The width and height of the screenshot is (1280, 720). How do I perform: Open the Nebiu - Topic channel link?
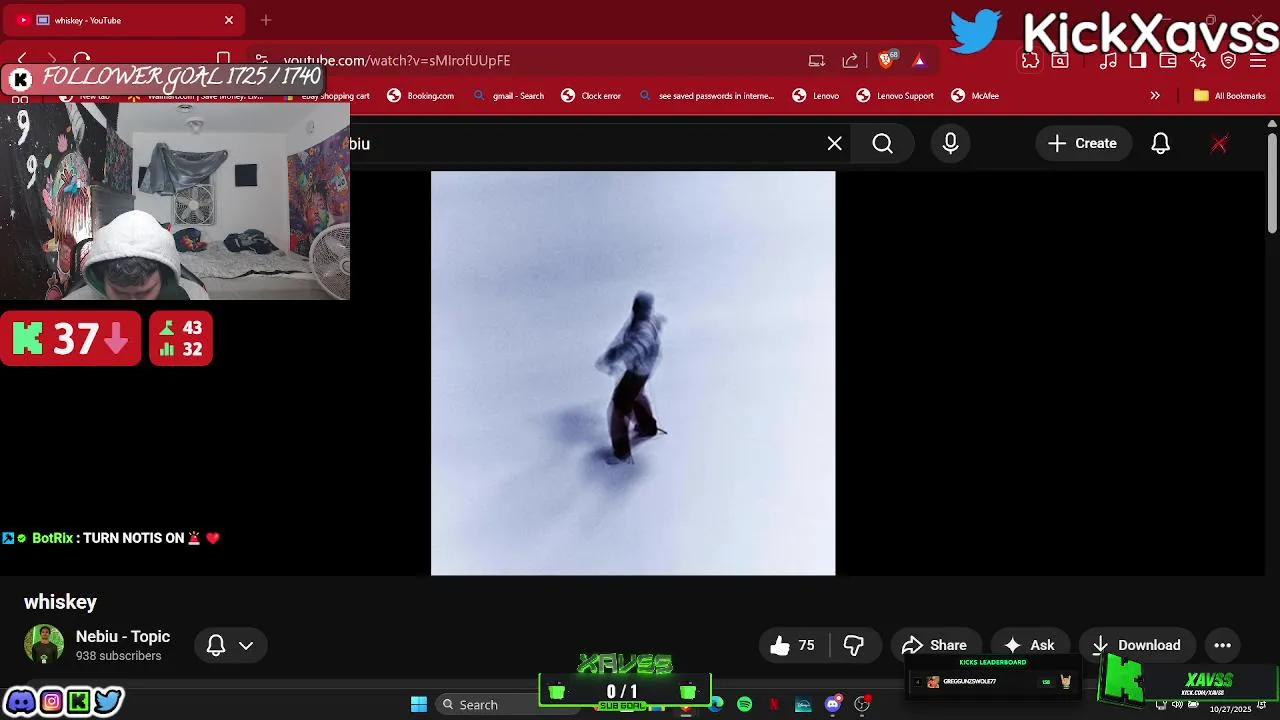coord(123,636)
